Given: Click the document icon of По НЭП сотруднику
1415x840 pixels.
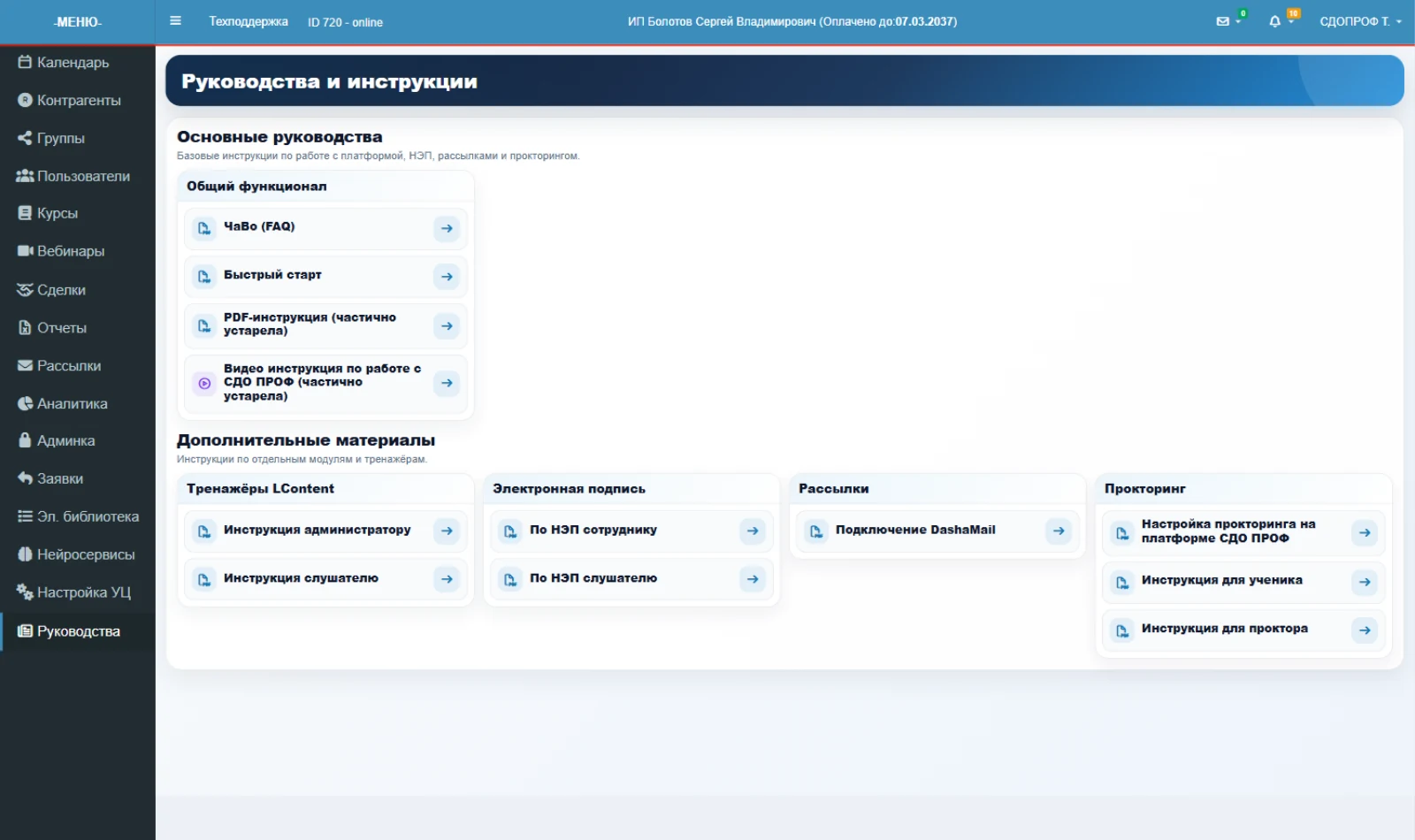Looking at the screenshot, I should coord(510,531).
